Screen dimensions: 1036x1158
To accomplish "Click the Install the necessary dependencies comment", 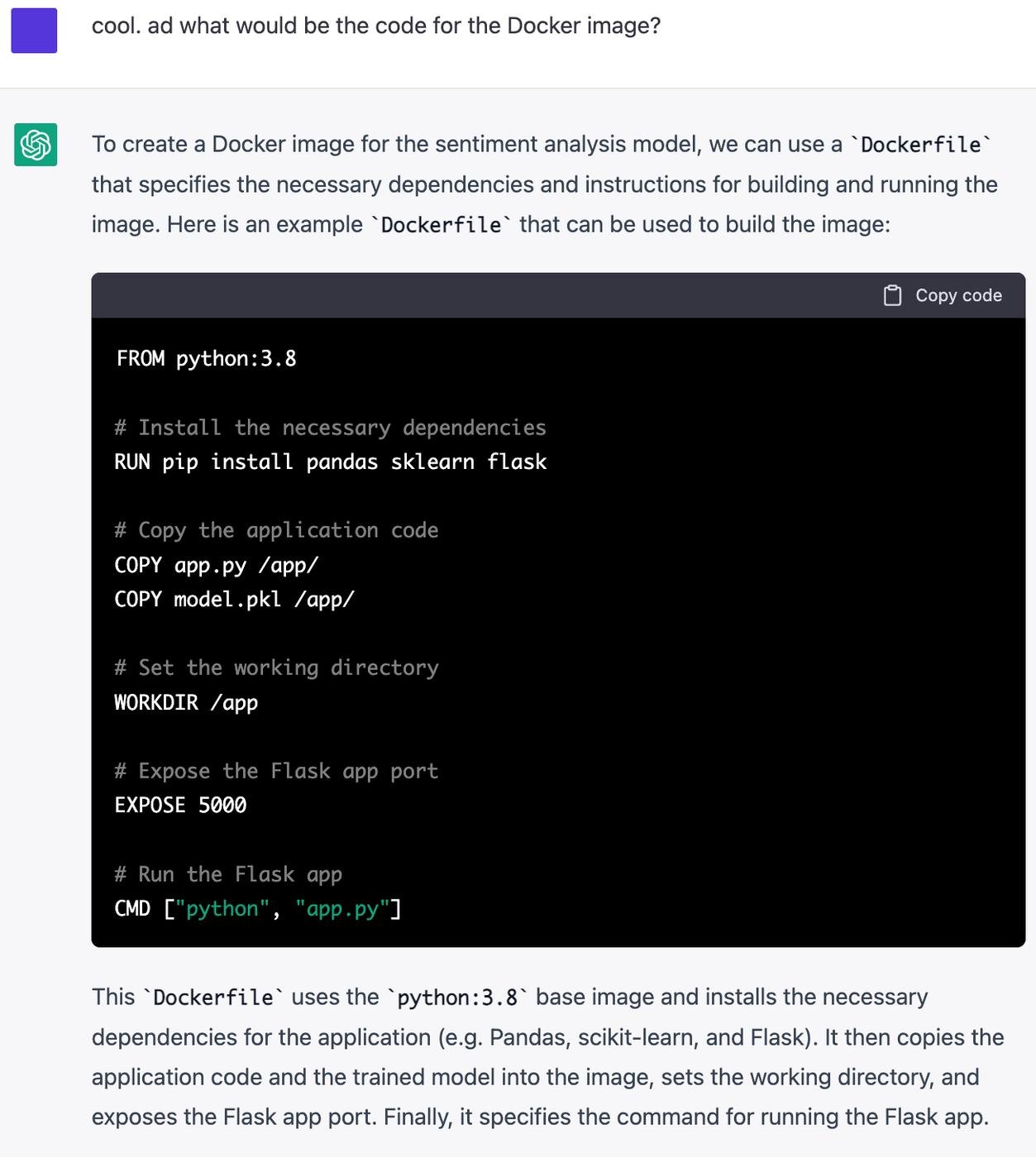I will [331, 428].
